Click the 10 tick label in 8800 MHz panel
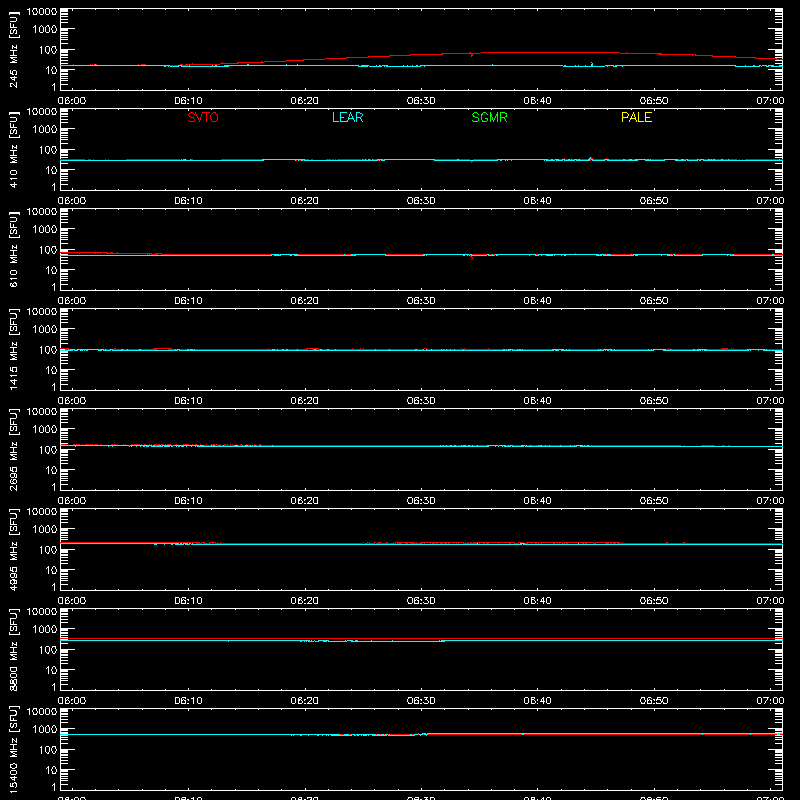800x800 pixels. point(51,670)
